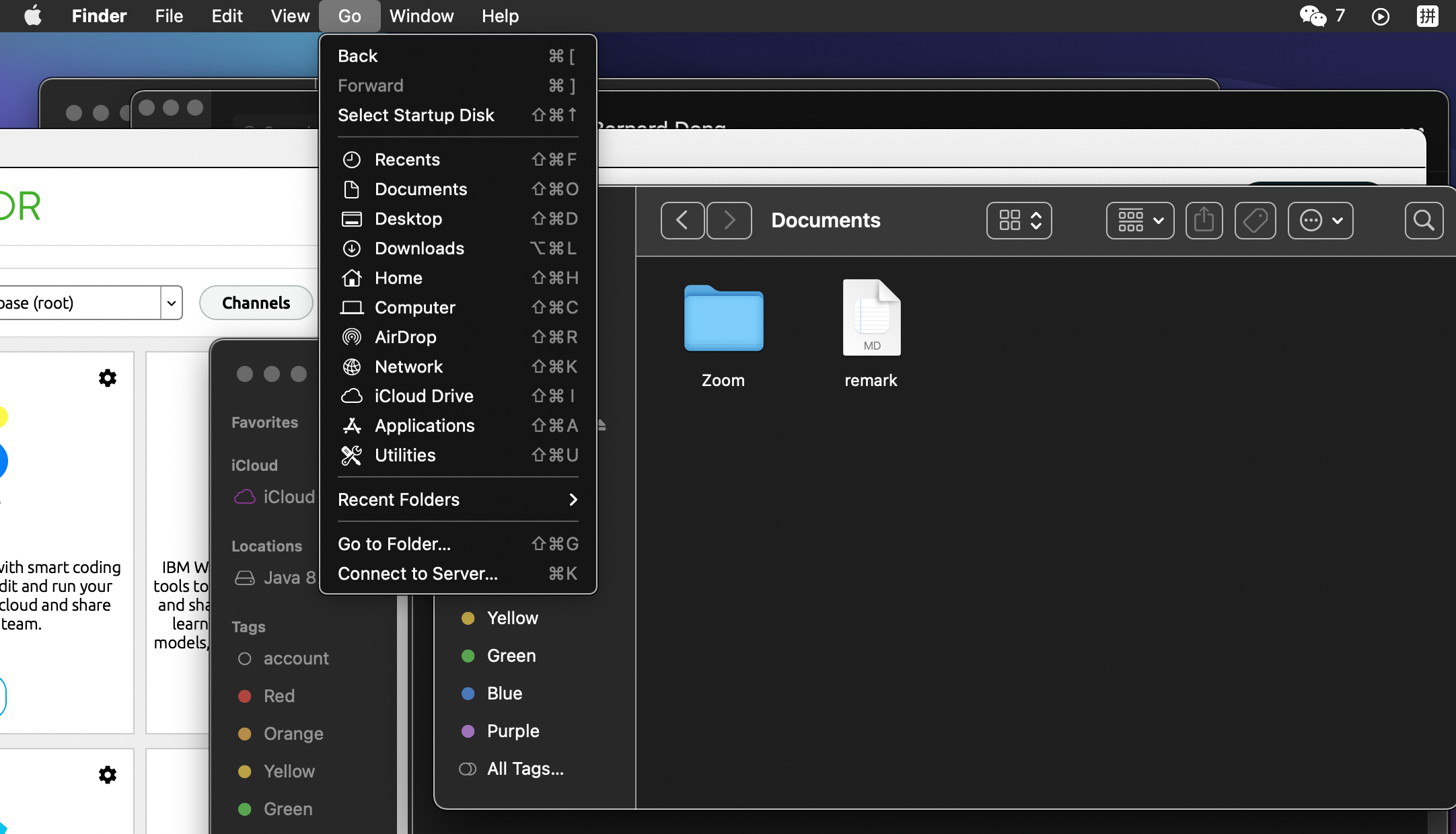The width and height of the screenshot is (1456, 834).
Task: Open the View menu
Action: [290, 15]
